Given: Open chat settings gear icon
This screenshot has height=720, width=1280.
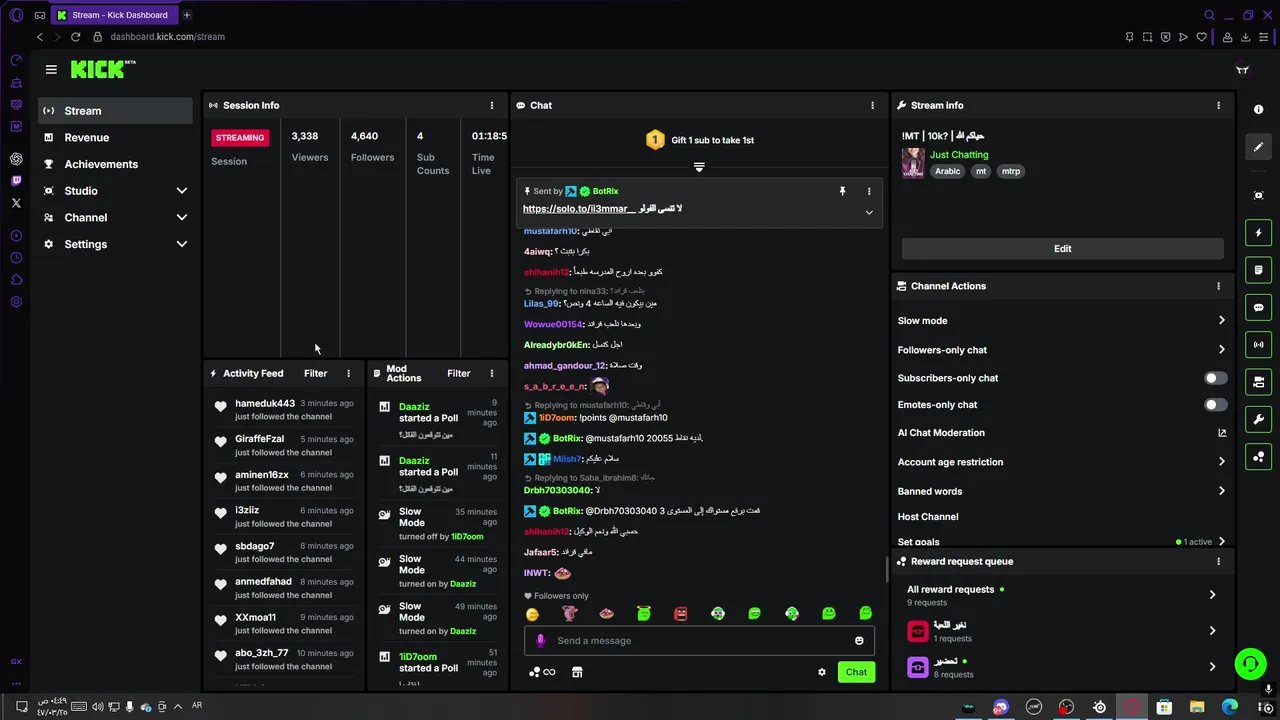Looking at the screenshot, I should [x=822, y=672].
